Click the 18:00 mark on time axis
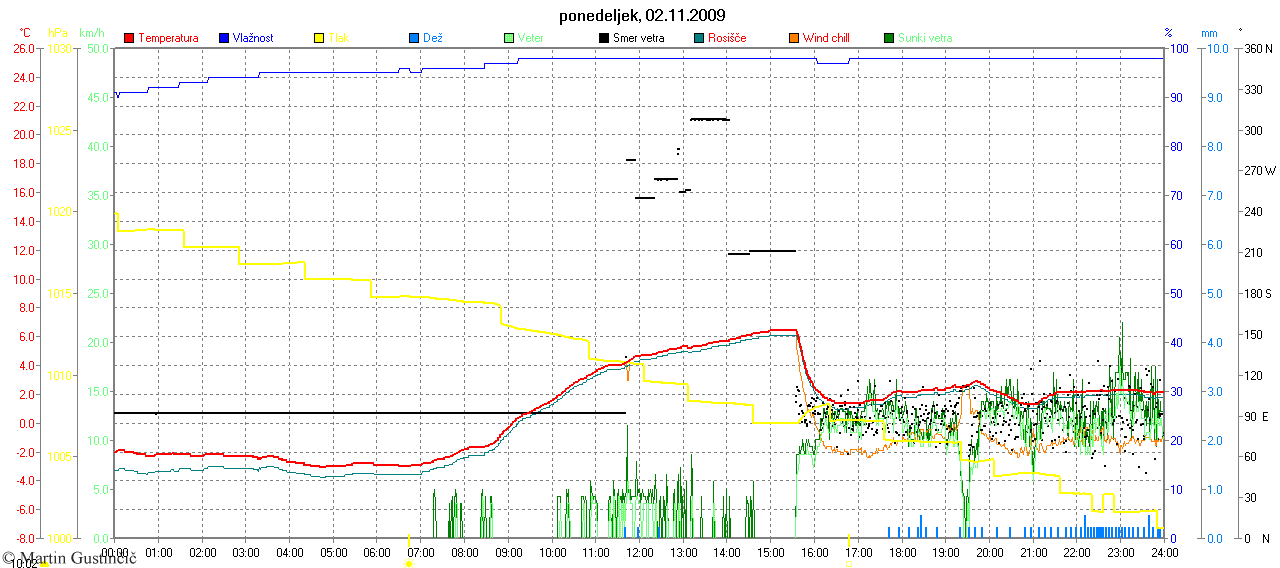1280x568 pixels. pos(902,552)
